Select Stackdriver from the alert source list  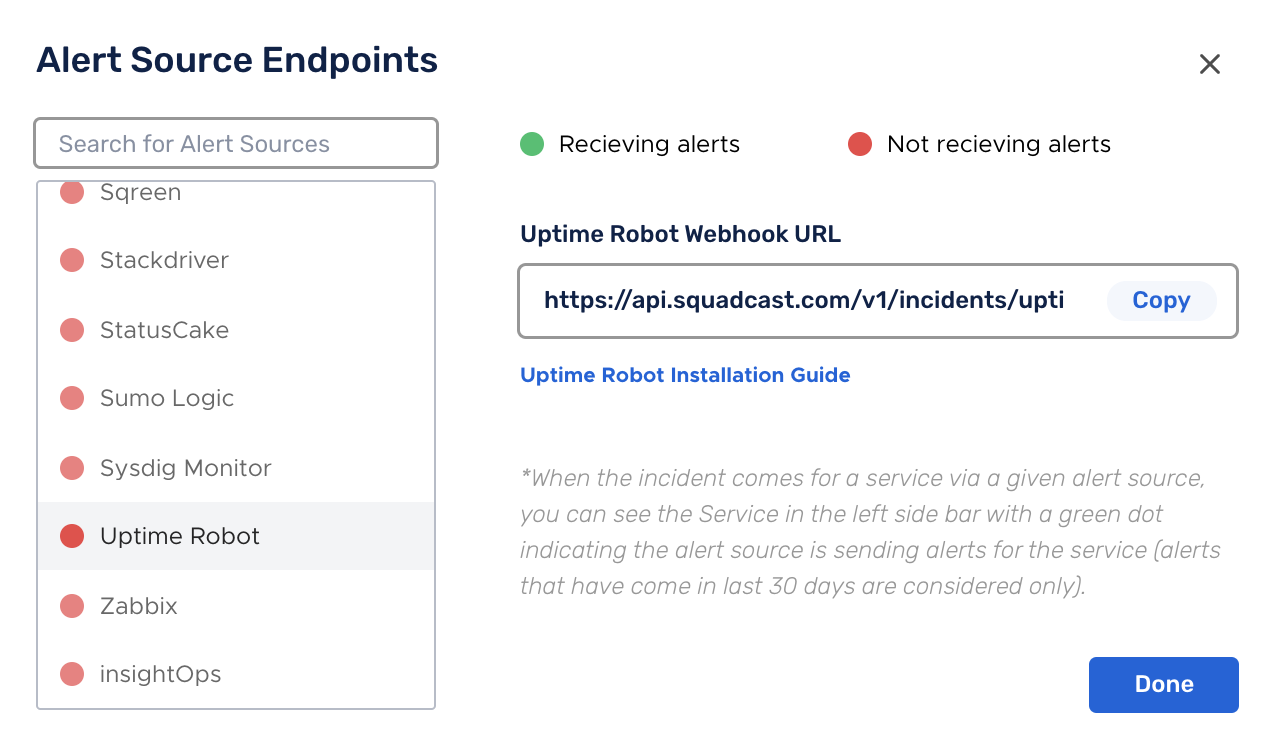point(236,260)
